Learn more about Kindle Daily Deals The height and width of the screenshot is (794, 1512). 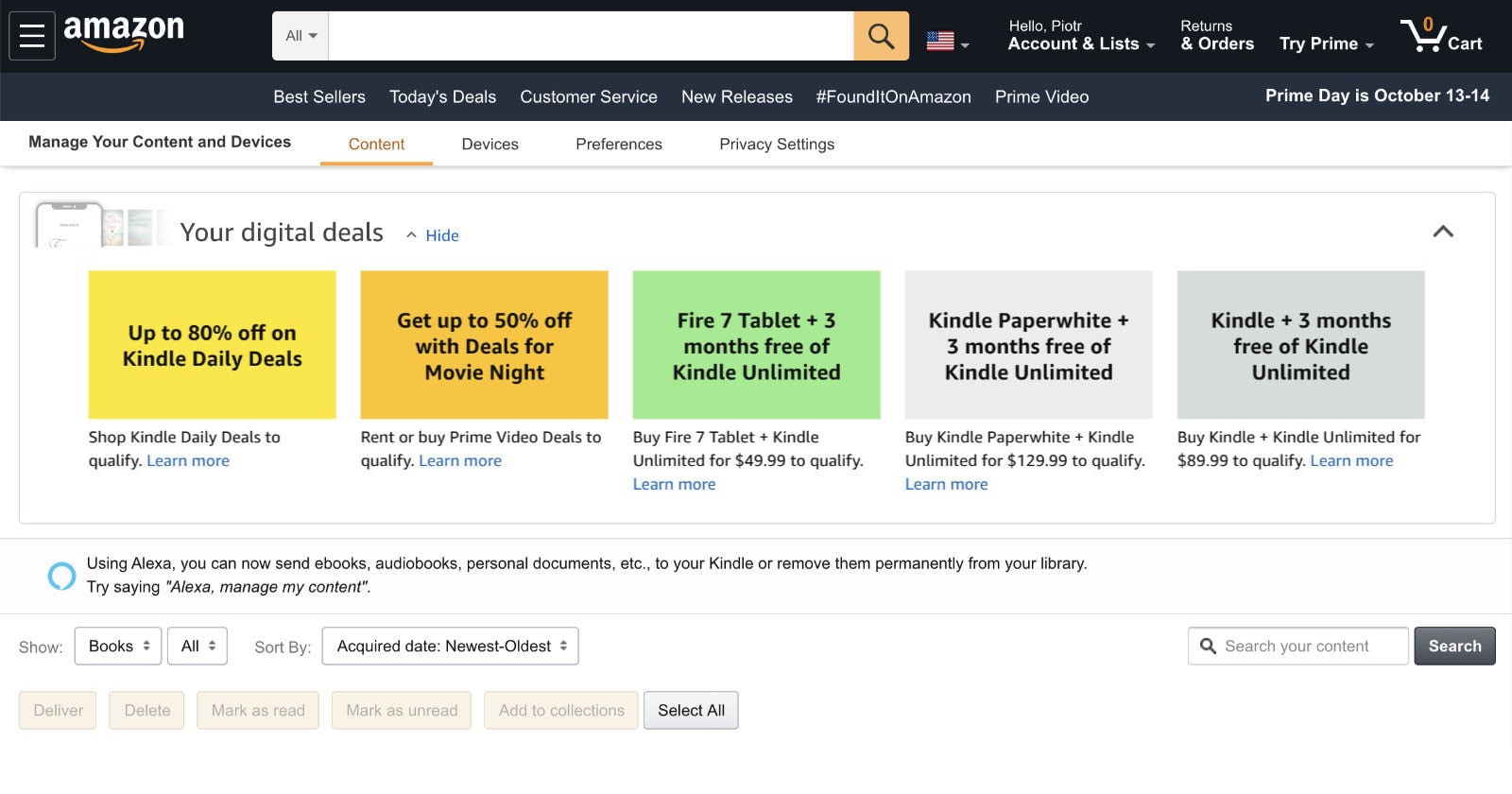point(187,460)
